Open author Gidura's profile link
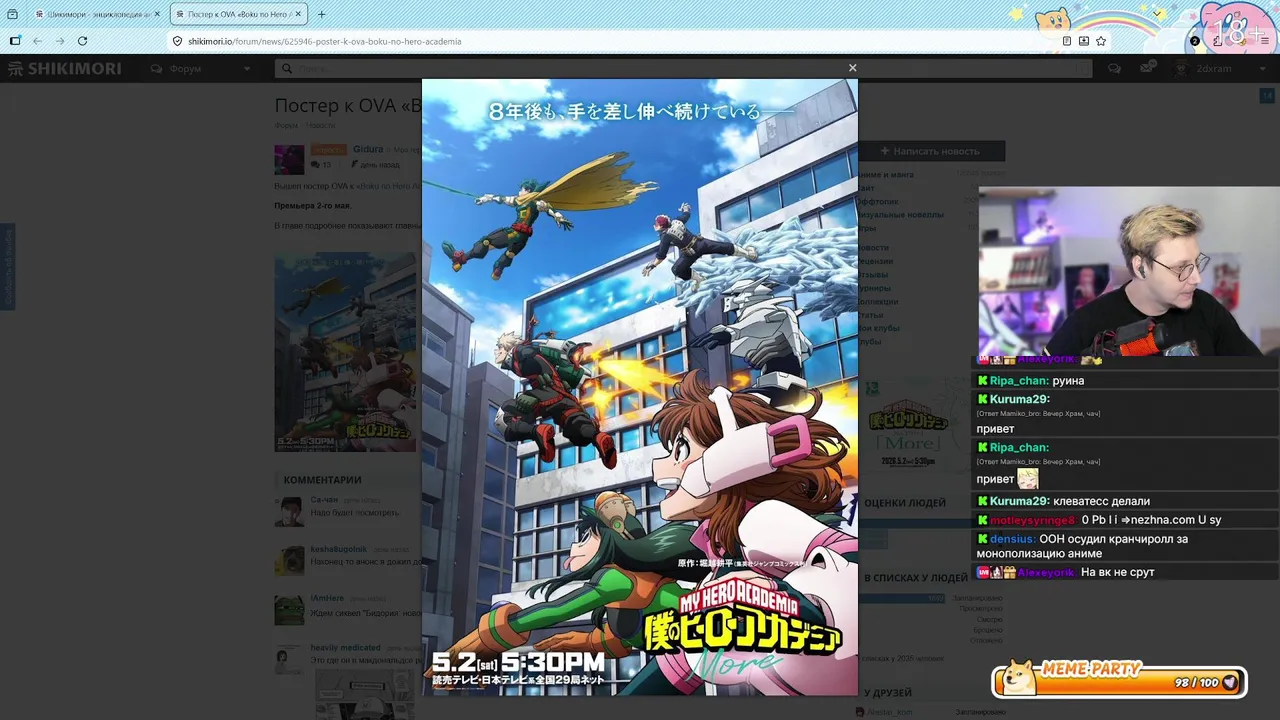 [x=367, y=149]
